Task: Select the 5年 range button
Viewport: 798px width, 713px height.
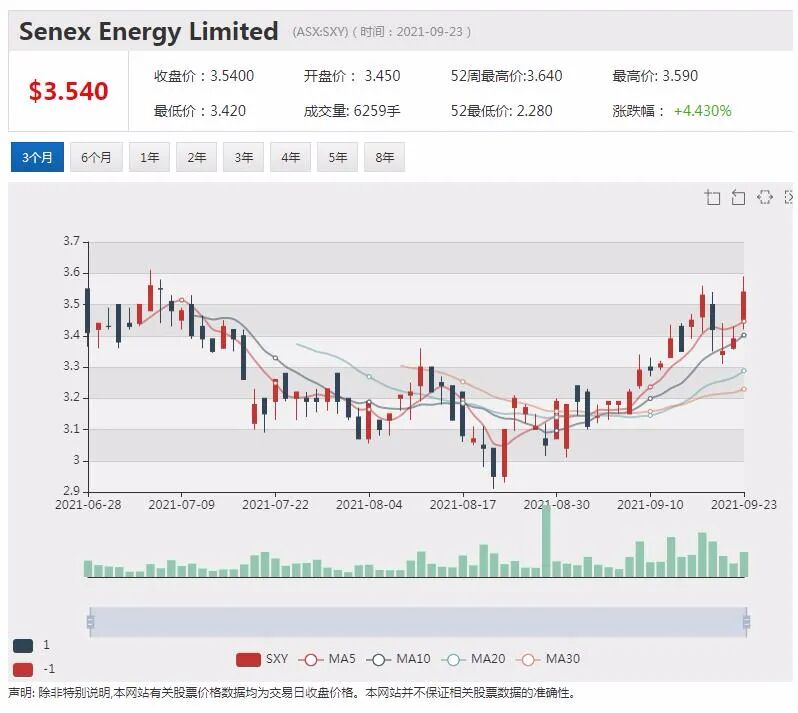Action: [x=337, y=157]
